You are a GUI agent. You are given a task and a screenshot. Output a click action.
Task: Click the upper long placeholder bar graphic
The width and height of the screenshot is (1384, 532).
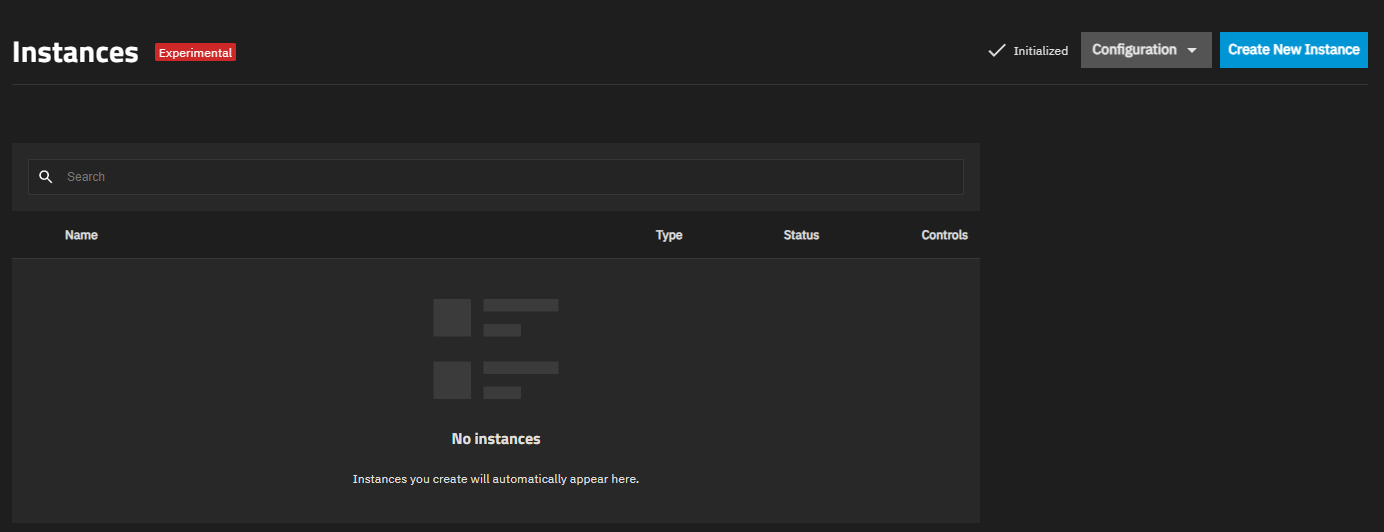[x=520, y=305]
